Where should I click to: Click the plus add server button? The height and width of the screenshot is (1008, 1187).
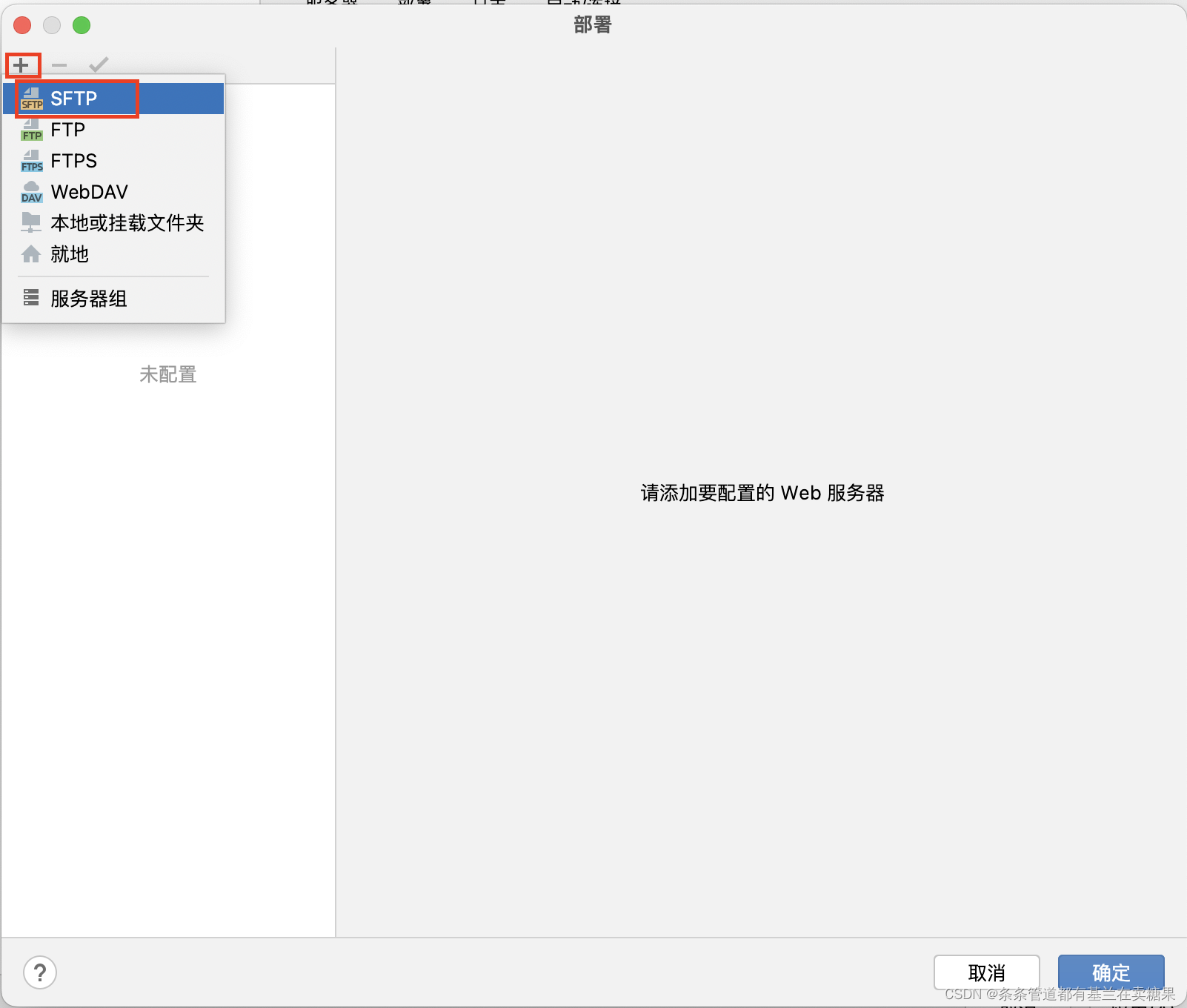(21, 65)
